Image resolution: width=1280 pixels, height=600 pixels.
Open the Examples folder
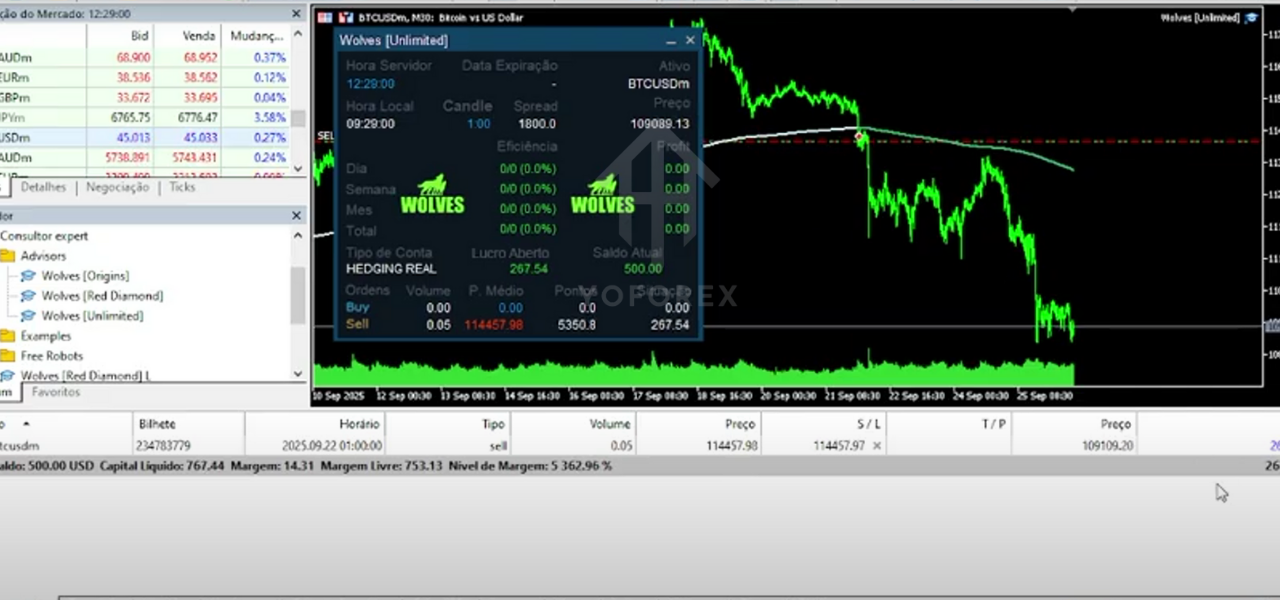(45, 336)
